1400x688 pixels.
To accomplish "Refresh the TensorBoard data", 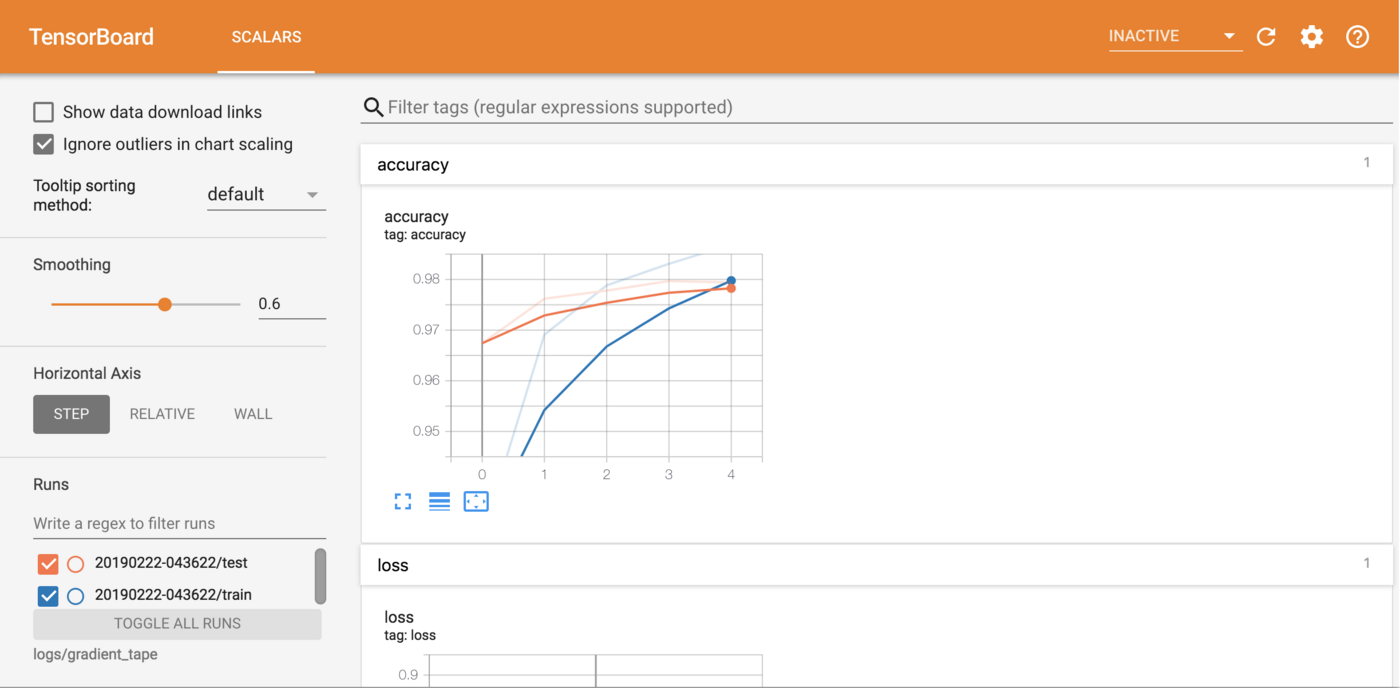I will tap(1265, 36).
